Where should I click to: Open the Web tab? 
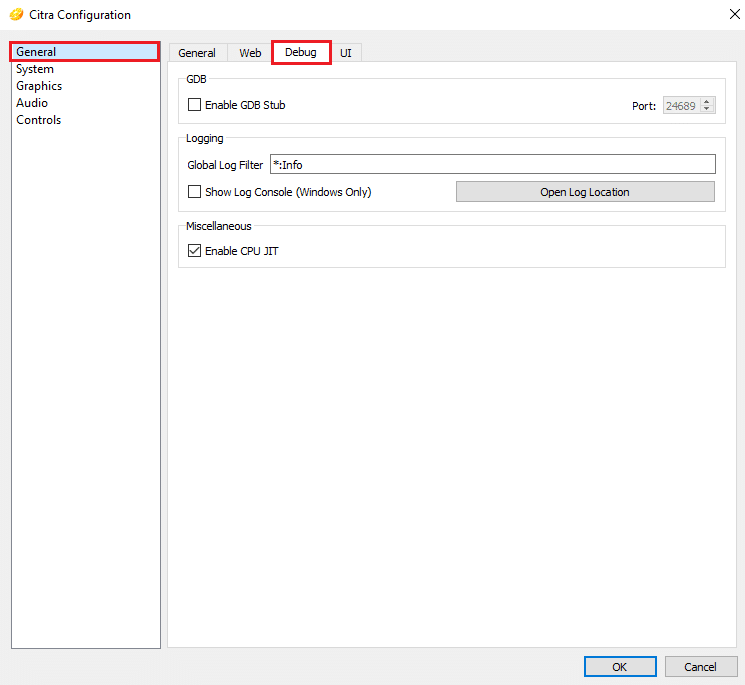[250, 53]
